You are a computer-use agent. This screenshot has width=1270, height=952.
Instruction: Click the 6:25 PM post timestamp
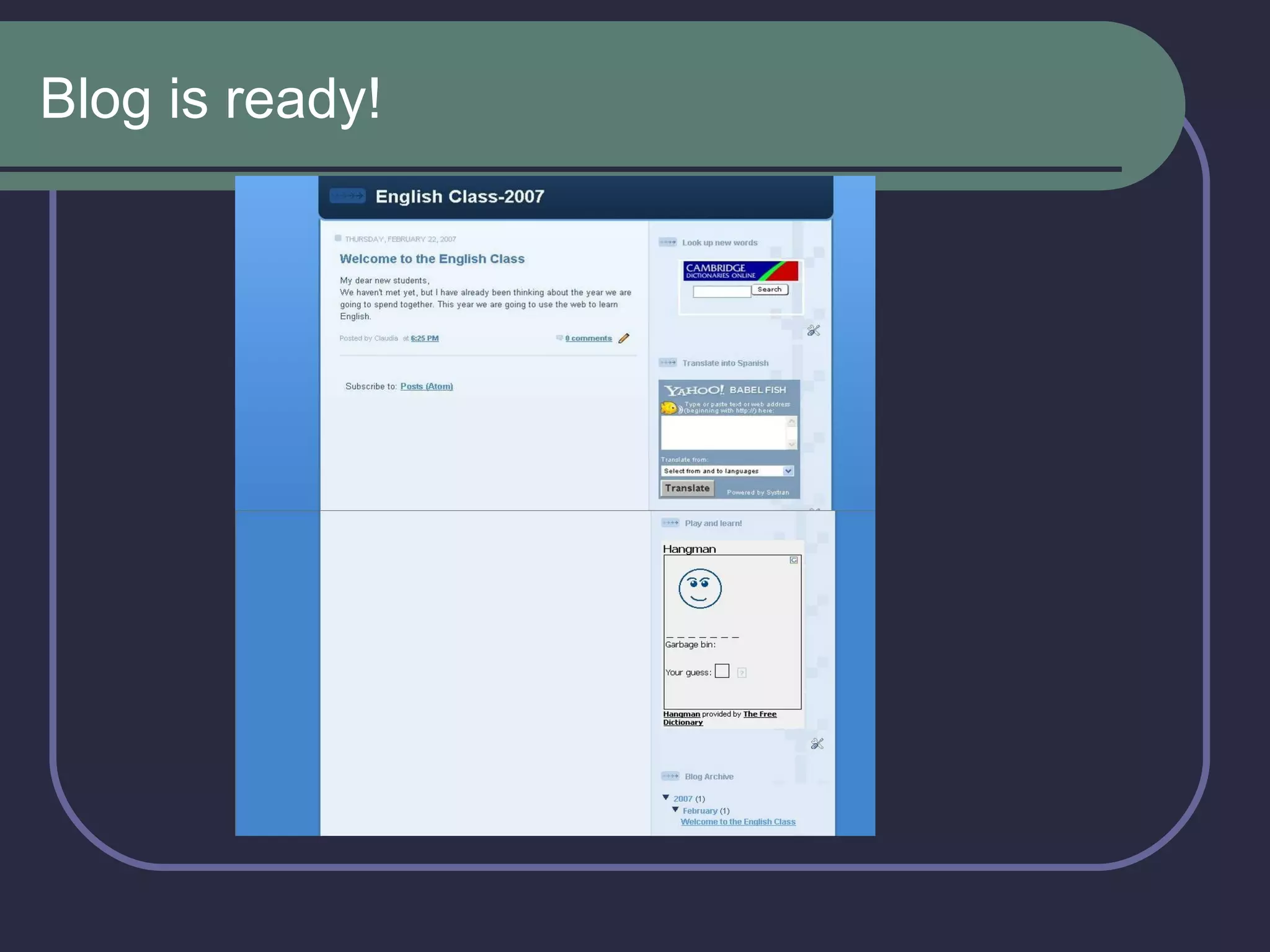pyautogui.click(x=425, y=338)
